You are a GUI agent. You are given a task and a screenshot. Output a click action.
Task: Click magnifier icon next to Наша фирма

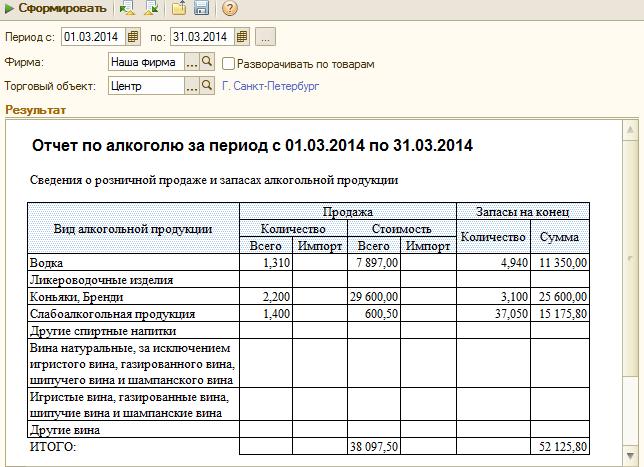[207, 62]
